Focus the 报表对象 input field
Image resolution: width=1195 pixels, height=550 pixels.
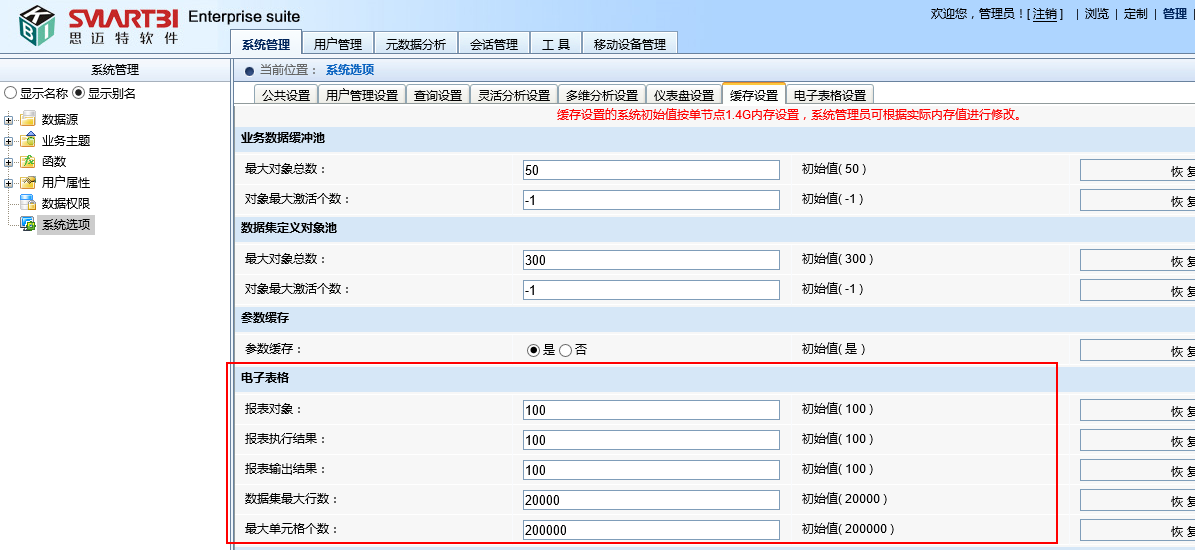(652, 410)
